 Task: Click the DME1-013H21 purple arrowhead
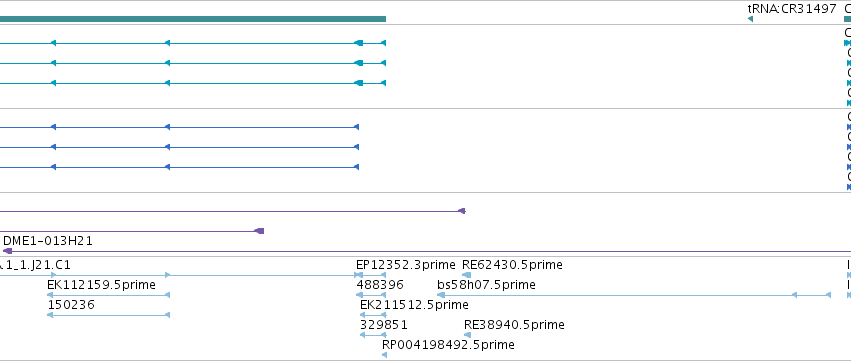point(7,251)
